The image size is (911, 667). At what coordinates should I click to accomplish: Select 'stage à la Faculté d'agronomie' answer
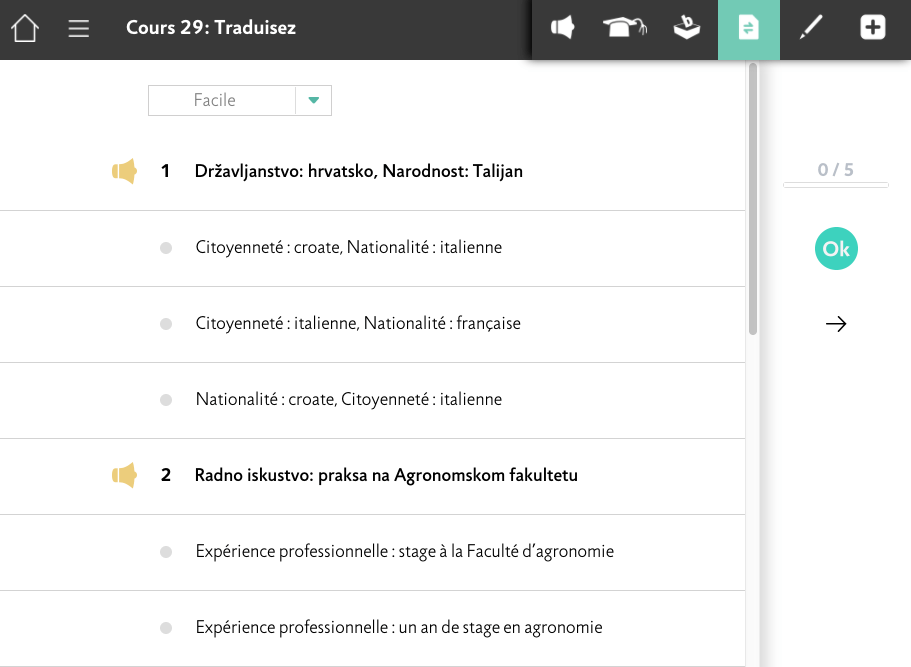click(x=404, y=552)
